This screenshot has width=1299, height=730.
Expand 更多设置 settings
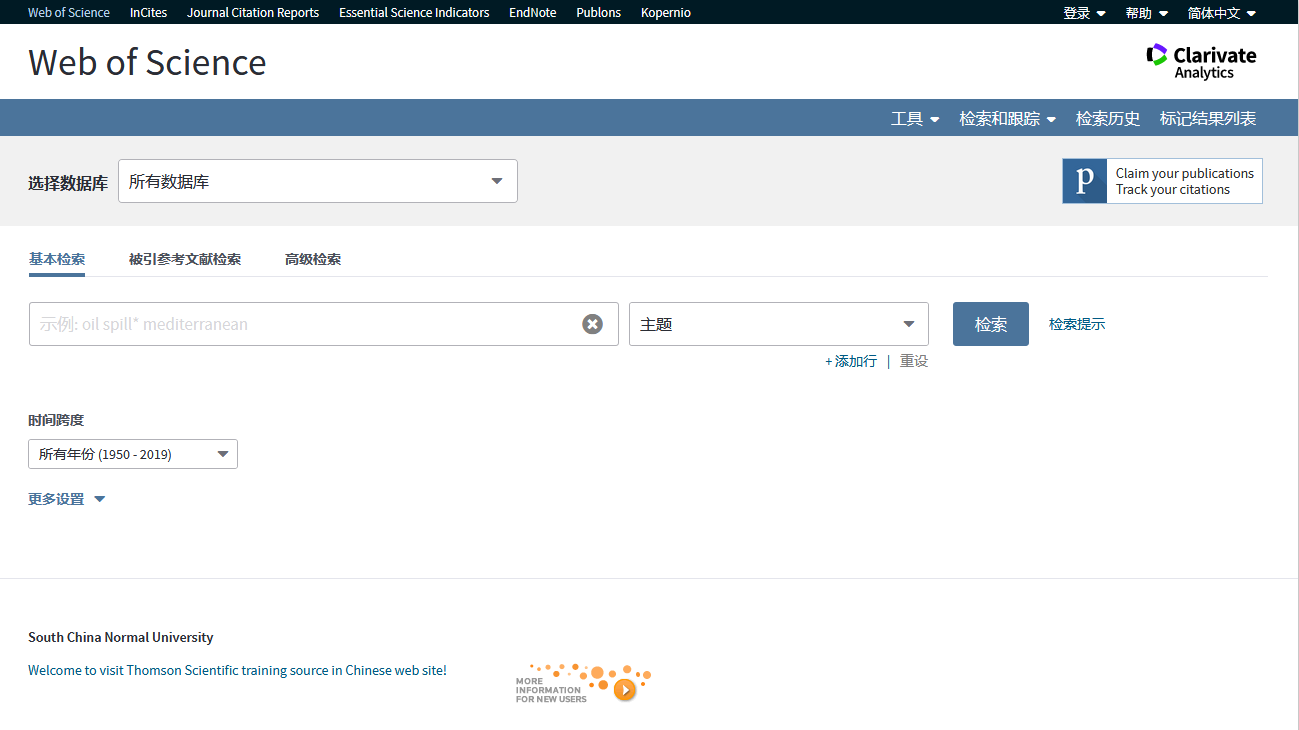click(x=67, y=499)
